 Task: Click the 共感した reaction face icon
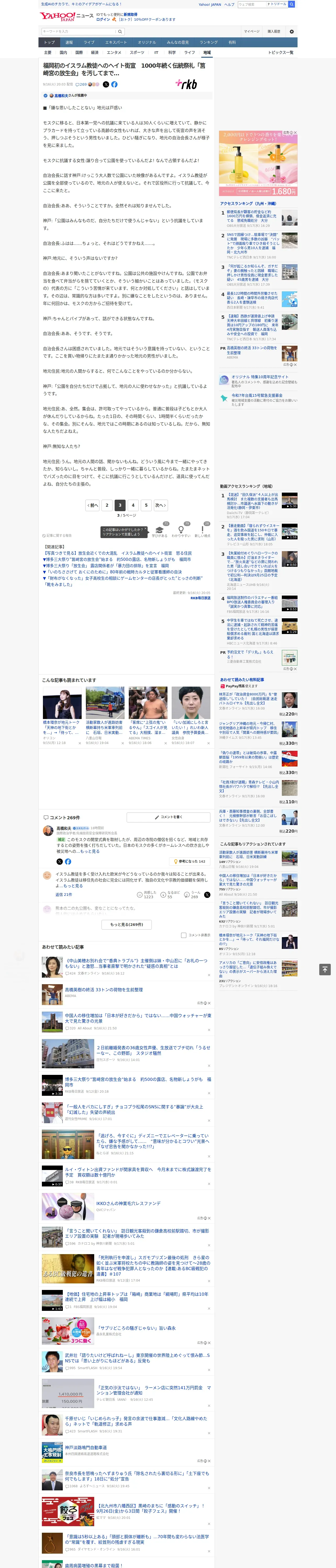click(140, 895)
